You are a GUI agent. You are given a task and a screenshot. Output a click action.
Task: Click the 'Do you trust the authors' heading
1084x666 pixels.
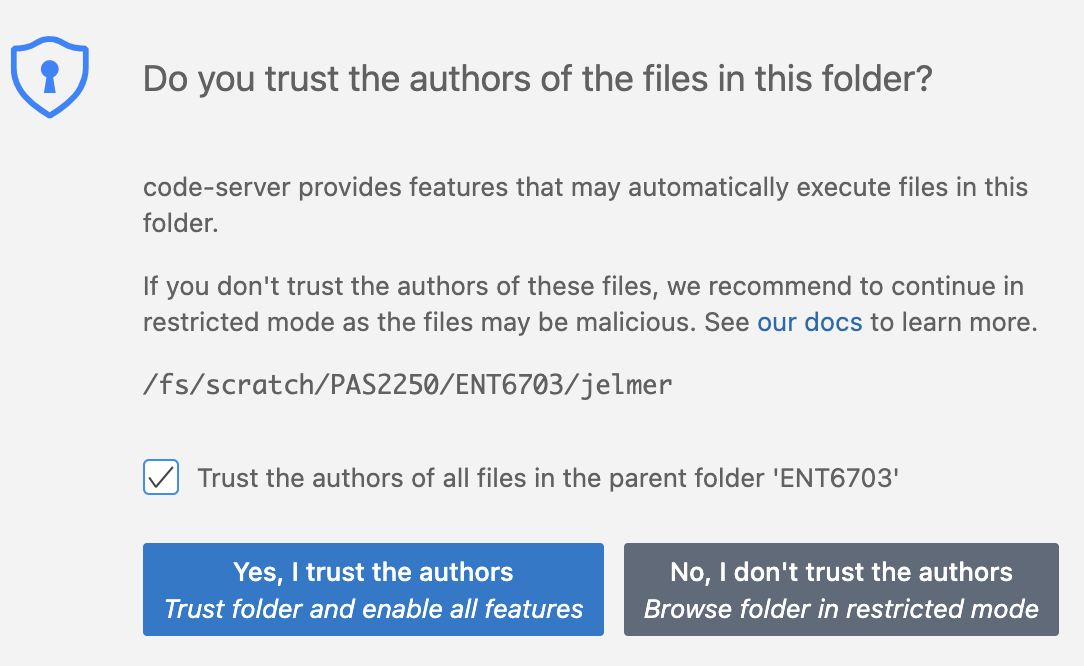point(537,79)
